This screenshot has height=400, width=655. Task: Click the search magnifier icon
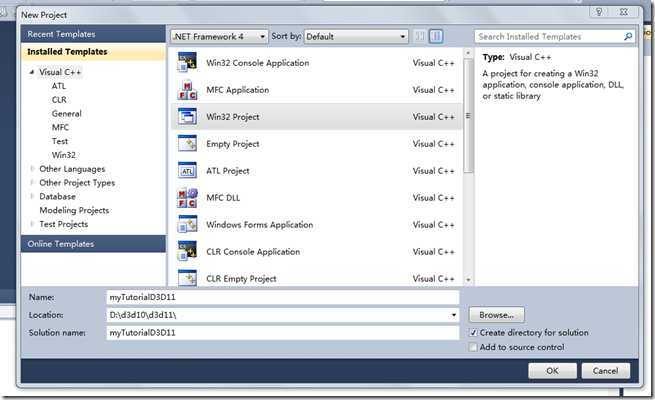[628, 36]
